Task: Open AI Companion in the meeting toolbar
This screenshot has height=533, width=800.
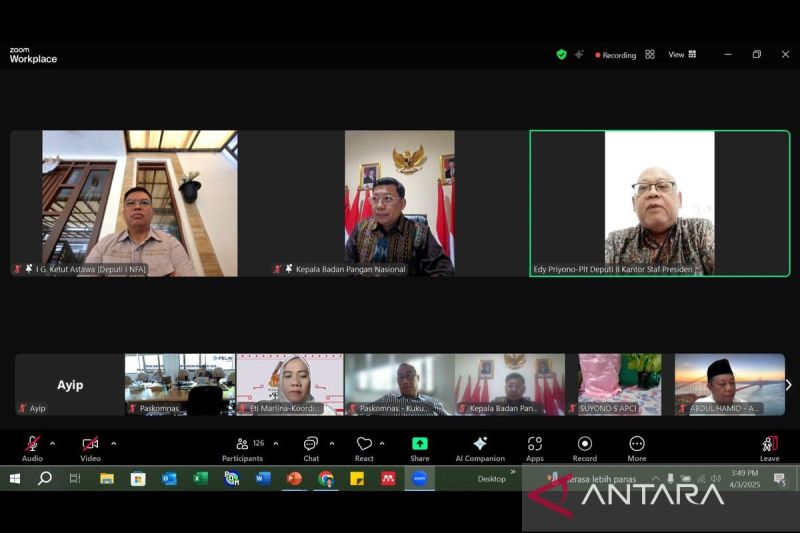Action: (x=479, y=448)
